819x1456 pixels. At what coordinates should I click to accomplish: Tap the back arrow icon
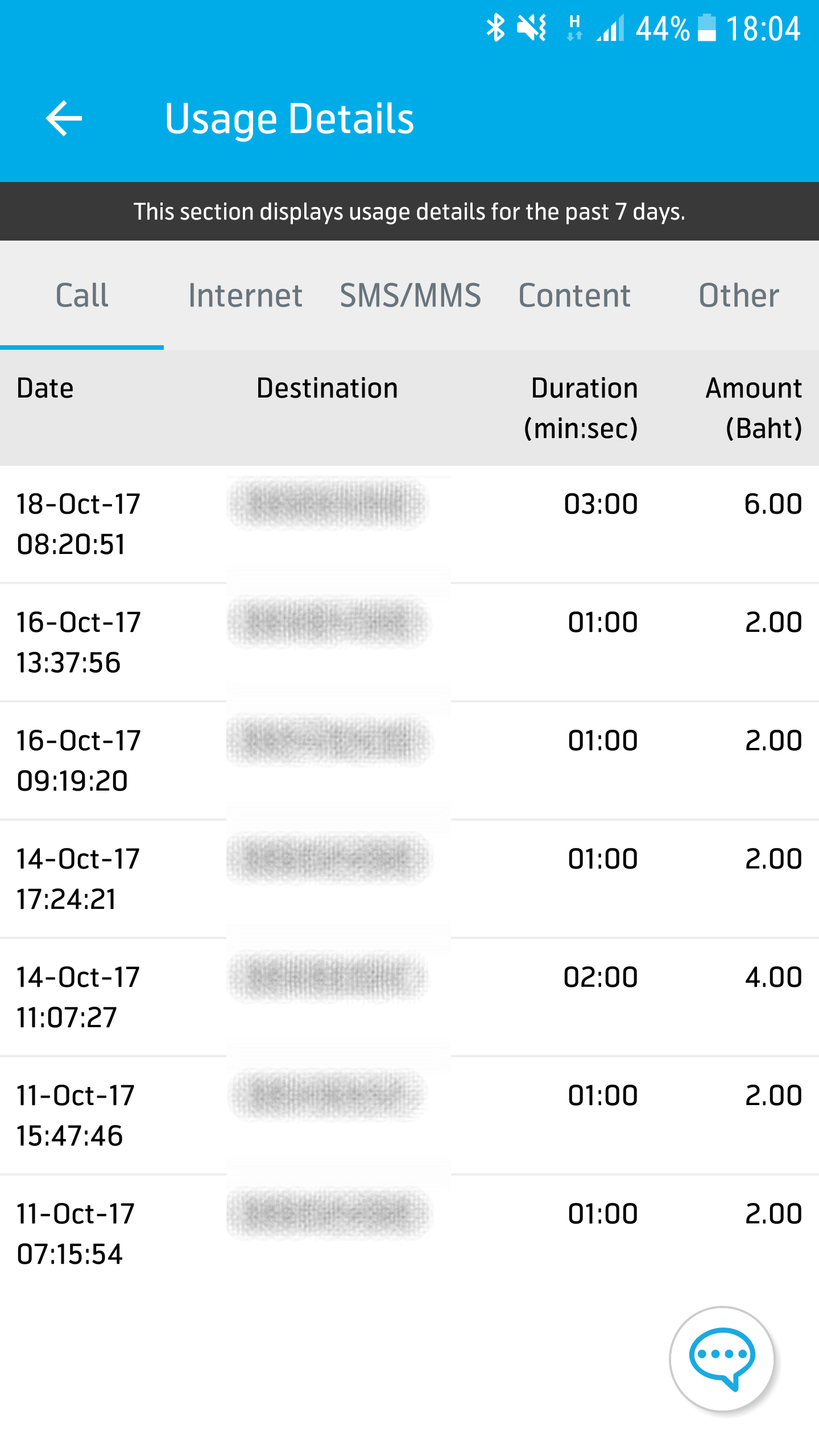pos(64,118)
